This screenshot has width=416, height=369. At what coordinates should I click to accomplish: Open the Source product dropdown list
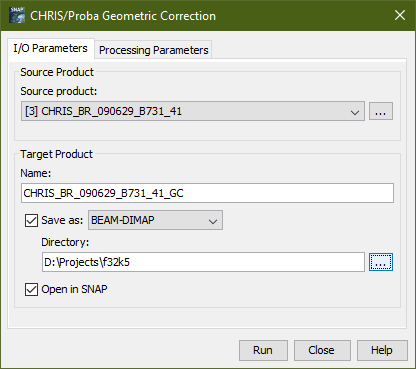[193, 111]
